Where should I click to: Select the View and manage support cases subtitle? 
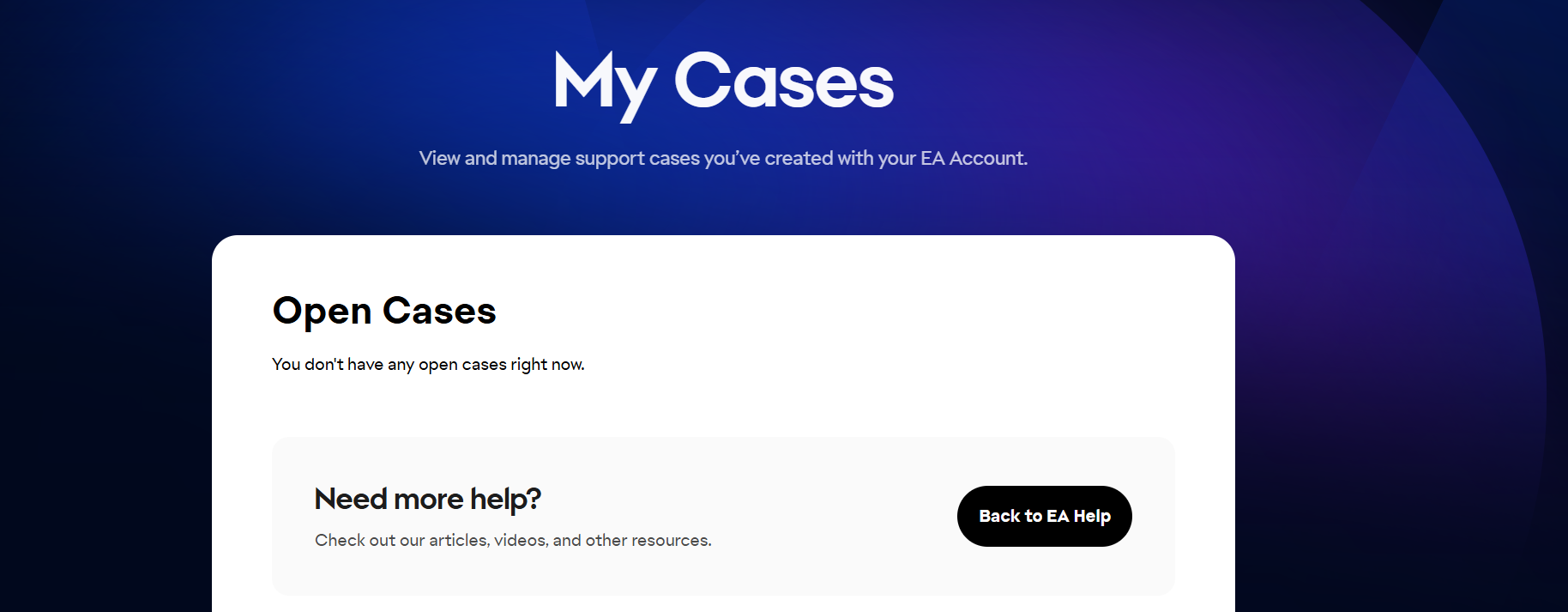722,158
